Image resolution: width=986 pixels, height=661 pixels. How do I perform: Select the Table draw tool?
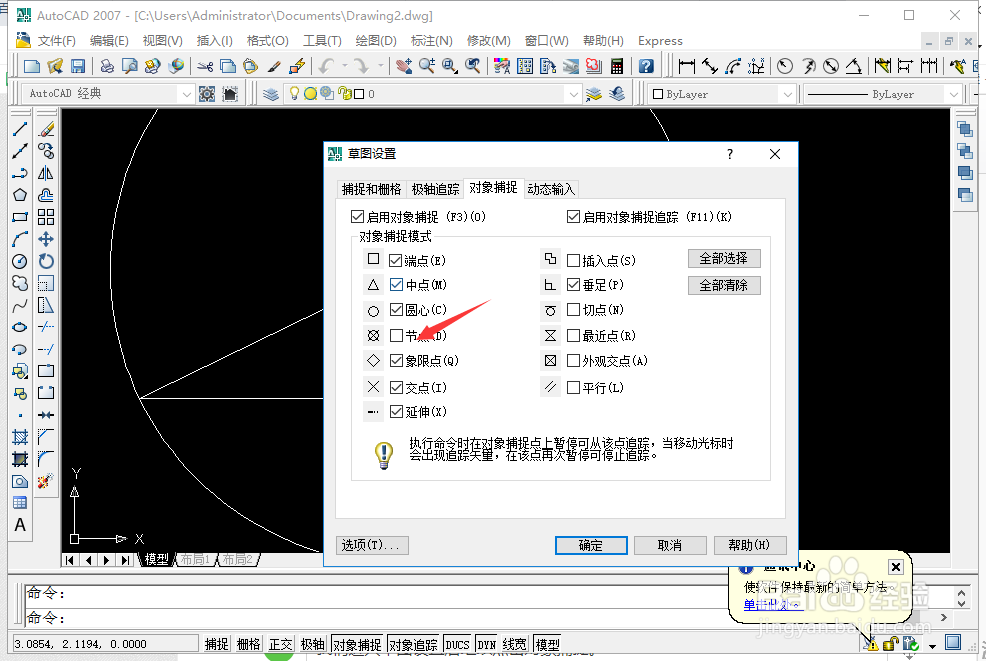[20, 503]
